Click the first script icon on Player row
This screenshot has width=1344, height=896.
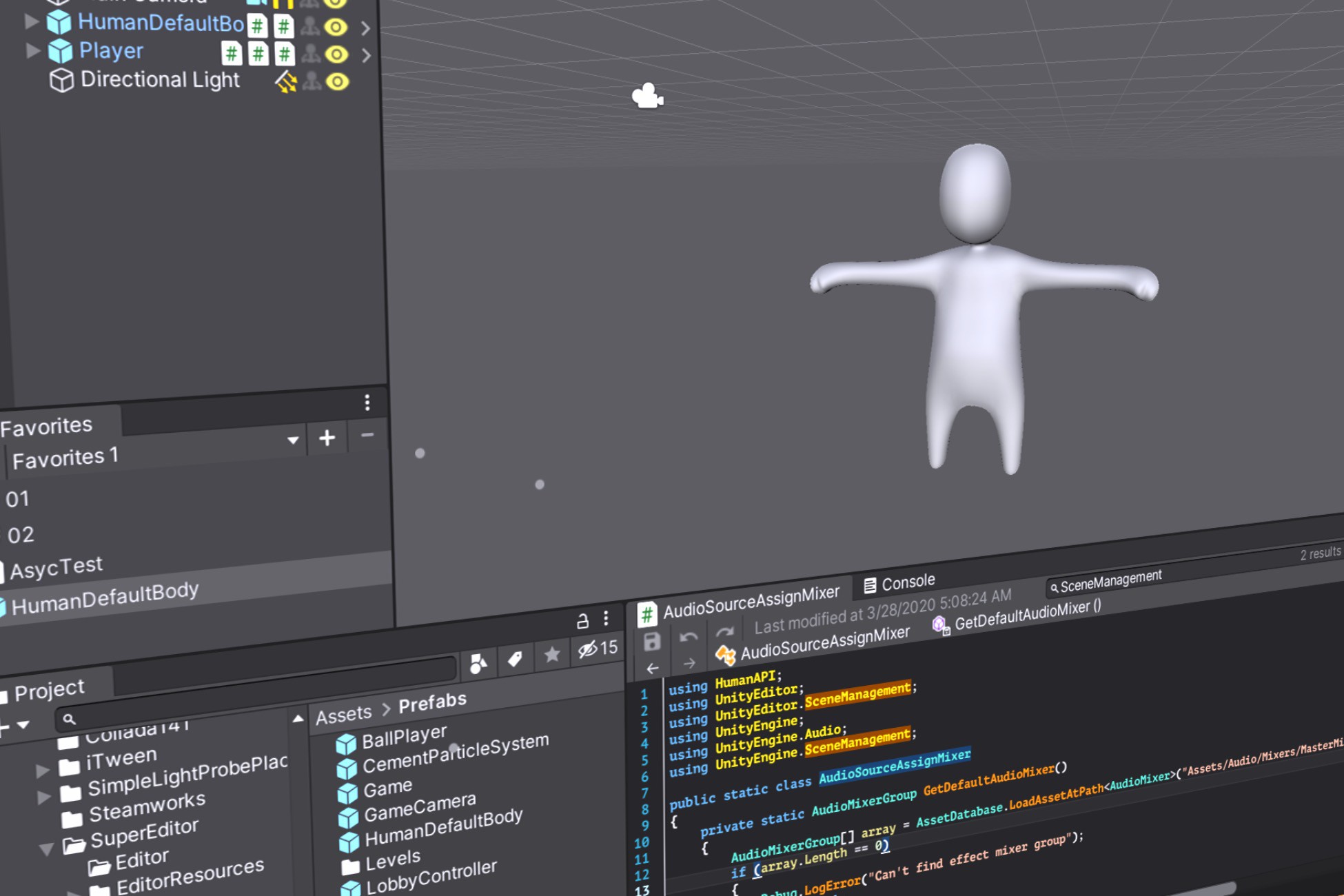click(232, 53)
